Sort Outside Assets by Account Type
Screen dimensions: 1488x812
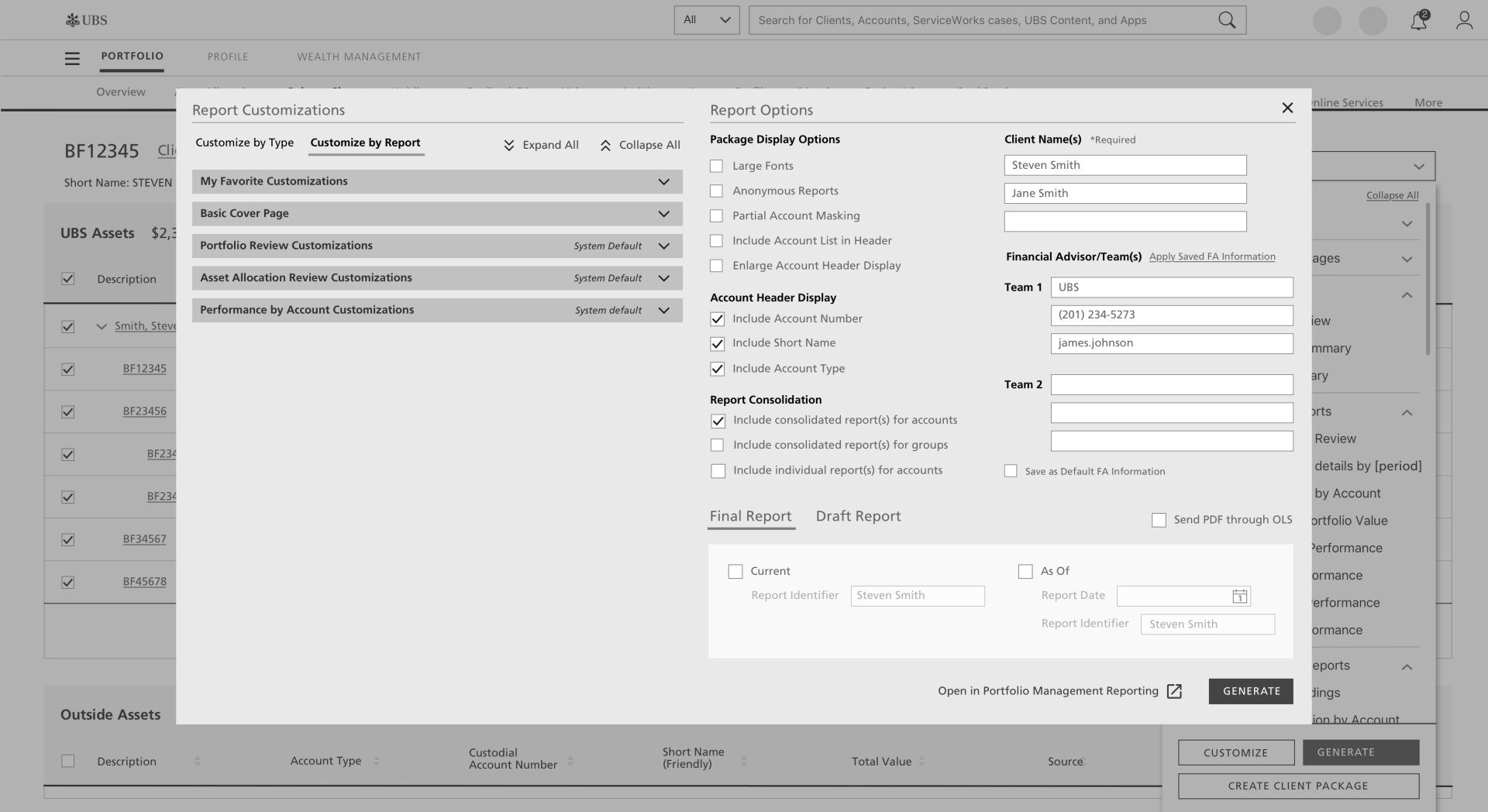point(377,762)
